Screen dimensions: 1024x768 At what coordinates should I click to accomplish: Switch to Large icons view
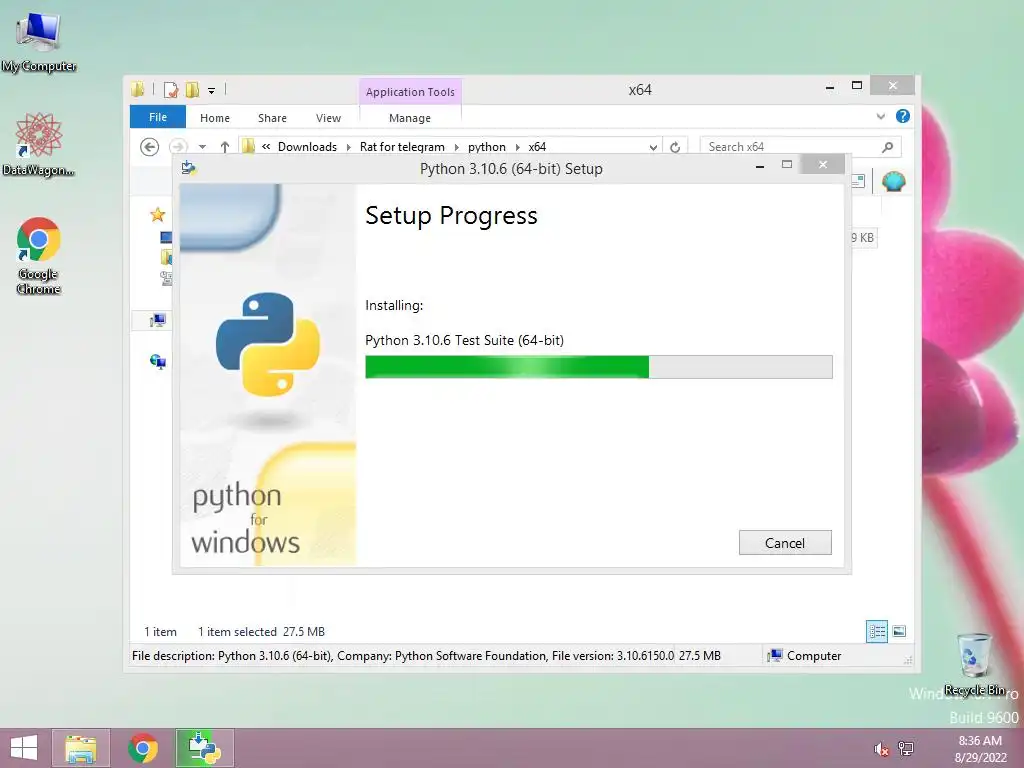click(x=899, y=632)
